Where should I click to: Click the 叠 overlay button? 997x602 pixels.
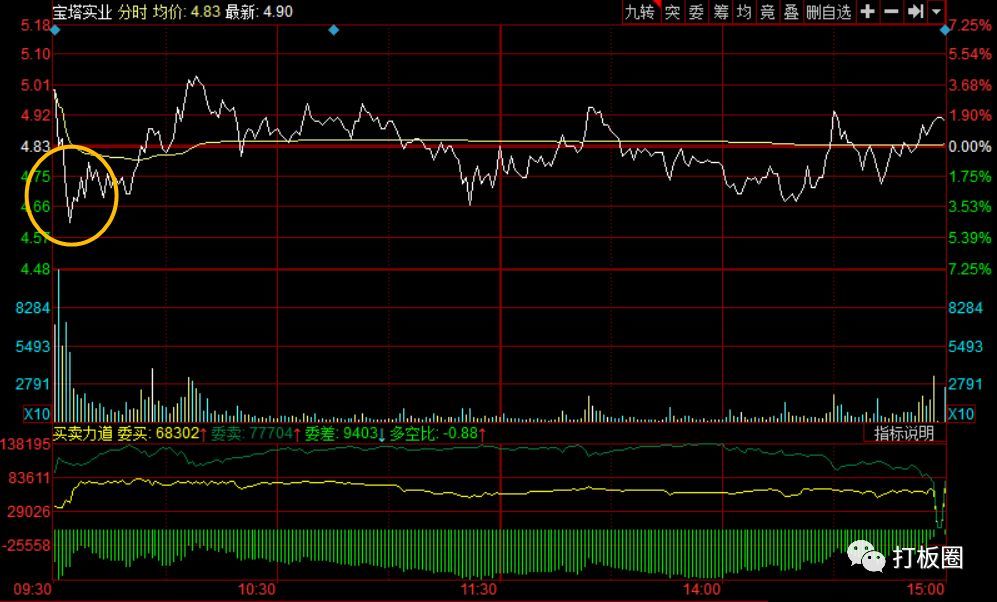pyautogui.click(x=791, y=11)
